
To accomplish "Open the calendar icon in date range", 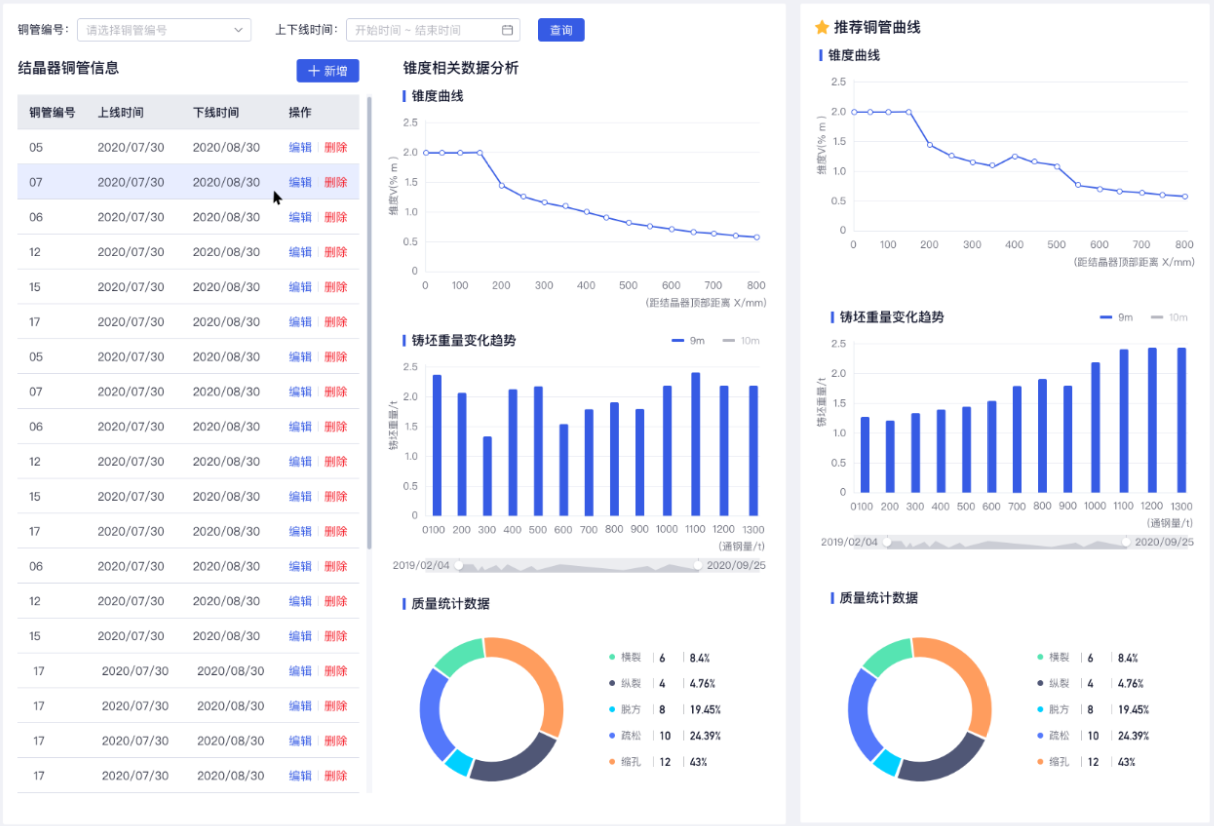I will tap(508, 30).
